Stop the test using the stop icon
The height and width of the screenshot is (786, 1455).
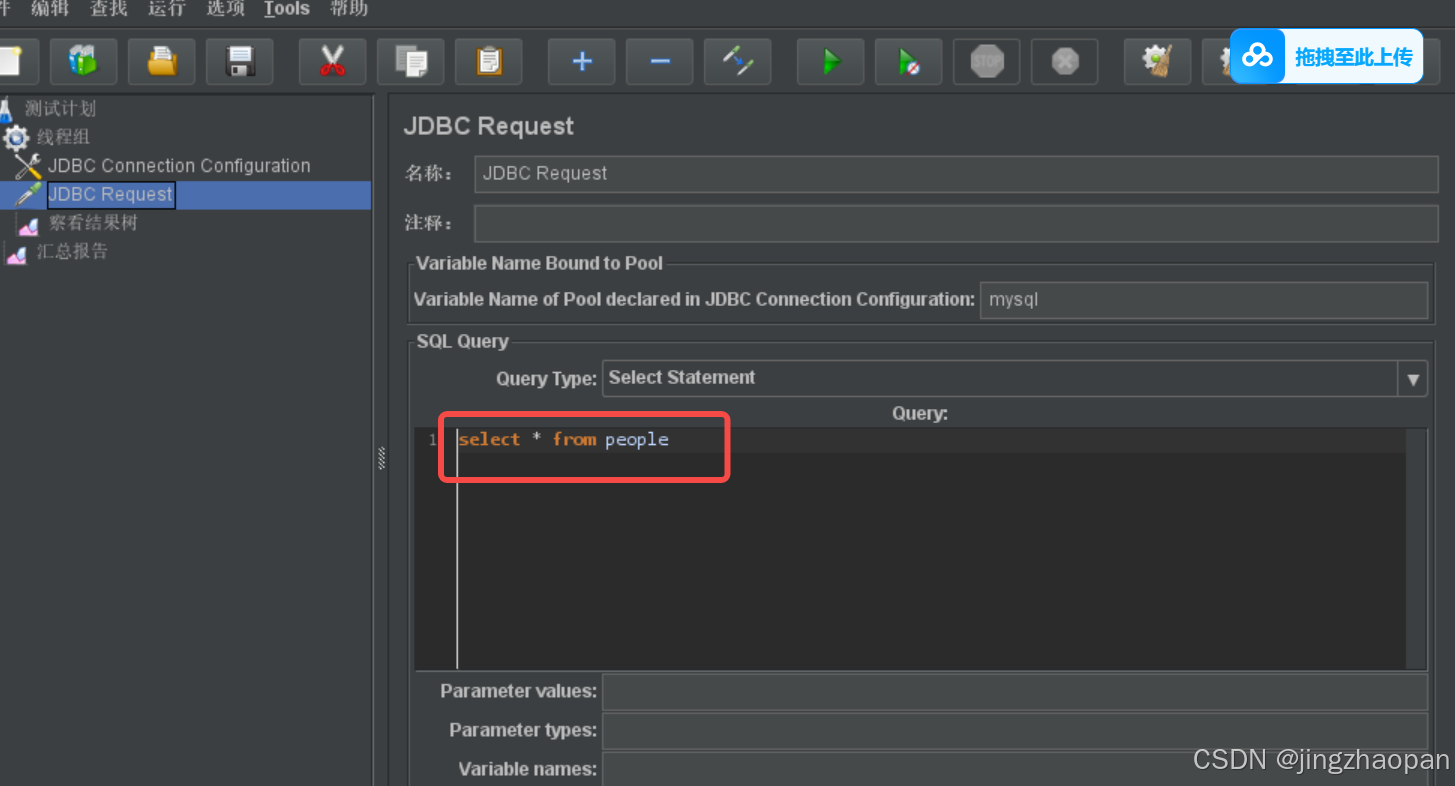[x=986, y=60]
